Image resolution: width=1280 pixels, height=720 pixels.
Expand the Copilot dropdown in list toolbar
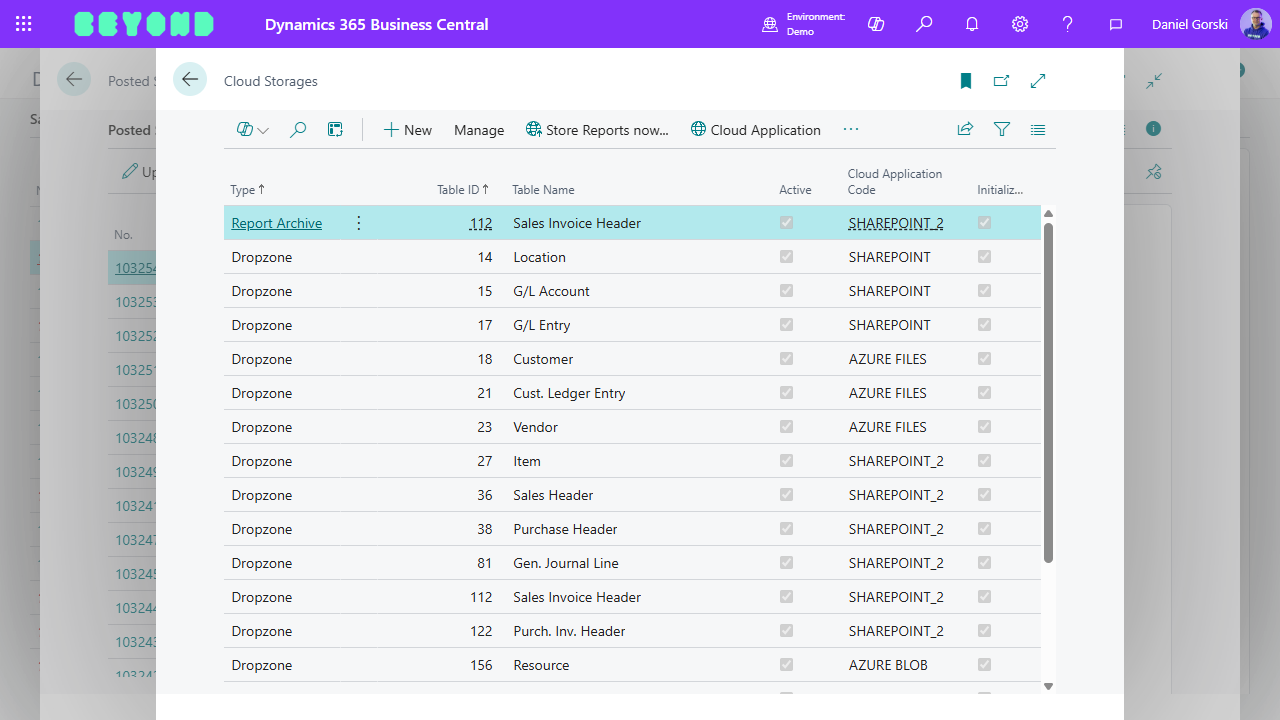click(x=253, y=130)
